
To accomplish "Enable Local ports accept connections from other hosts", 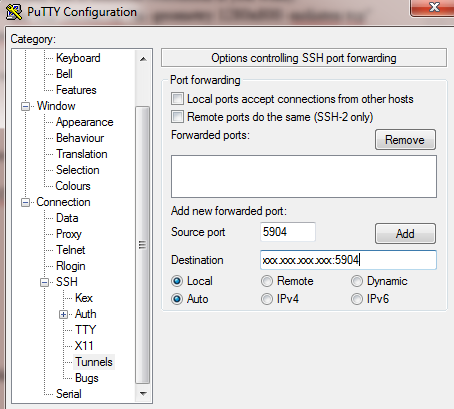I will [177, 99].
